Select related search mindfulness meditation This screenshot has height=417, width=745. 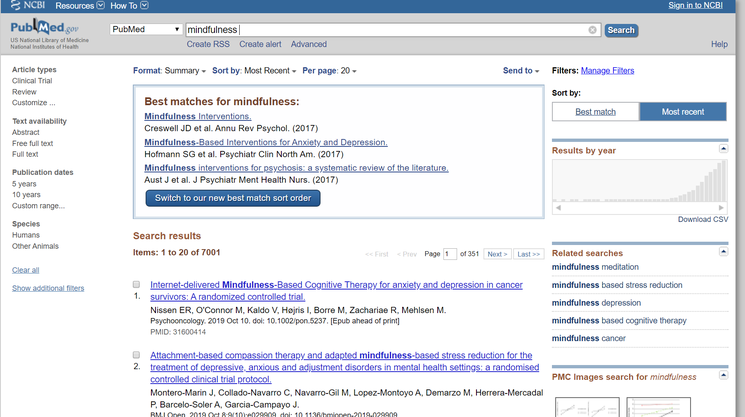click(x=595, y=267)
